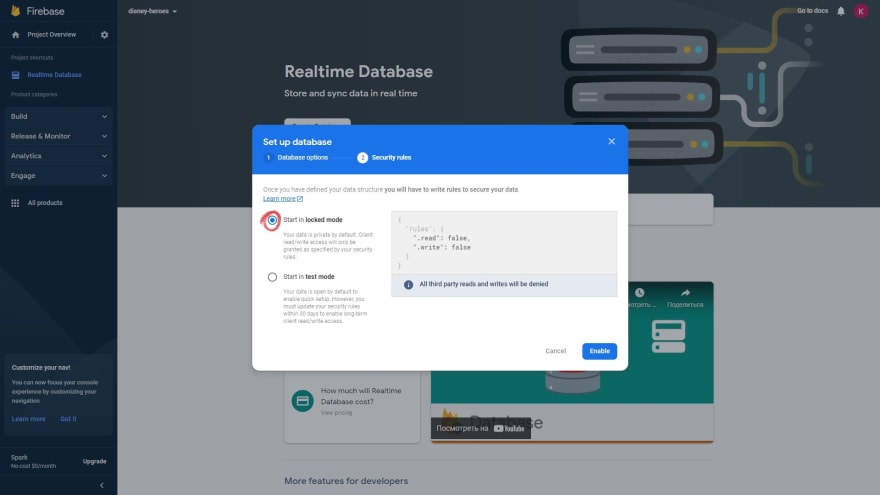Open the Learn more link in dialog

point(279,199)
